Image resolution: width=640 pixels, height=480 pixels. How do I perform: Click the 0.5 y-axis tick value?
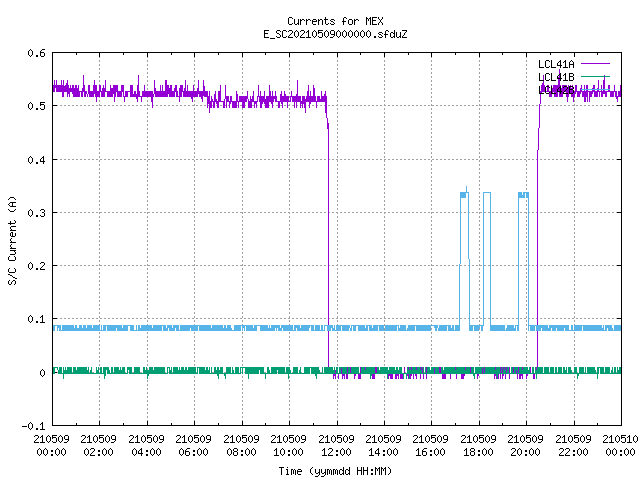pyautogui.click(x=36, y=106)
